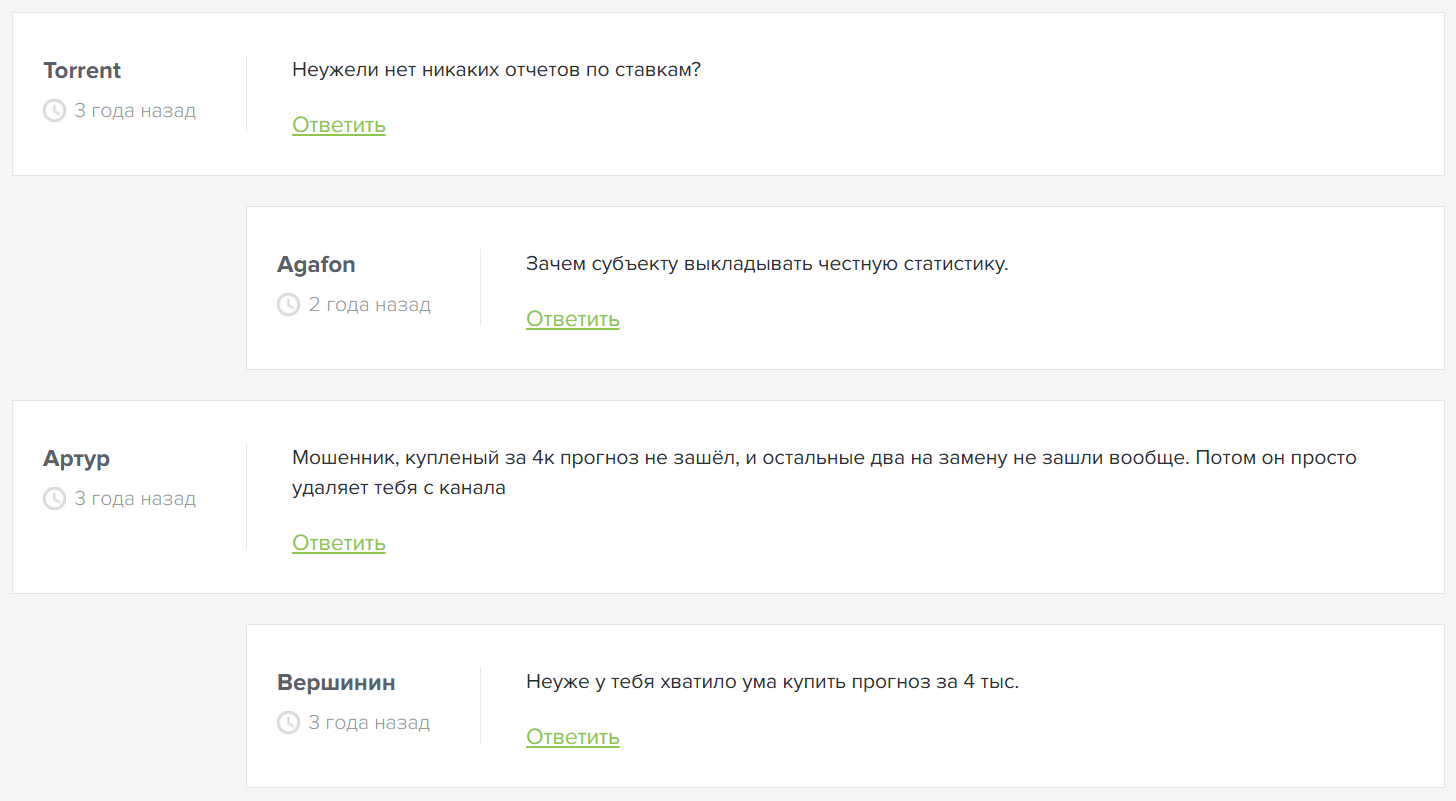Select the Agafon username
This screenshot has height=801, width=1456.
point(316,264)
